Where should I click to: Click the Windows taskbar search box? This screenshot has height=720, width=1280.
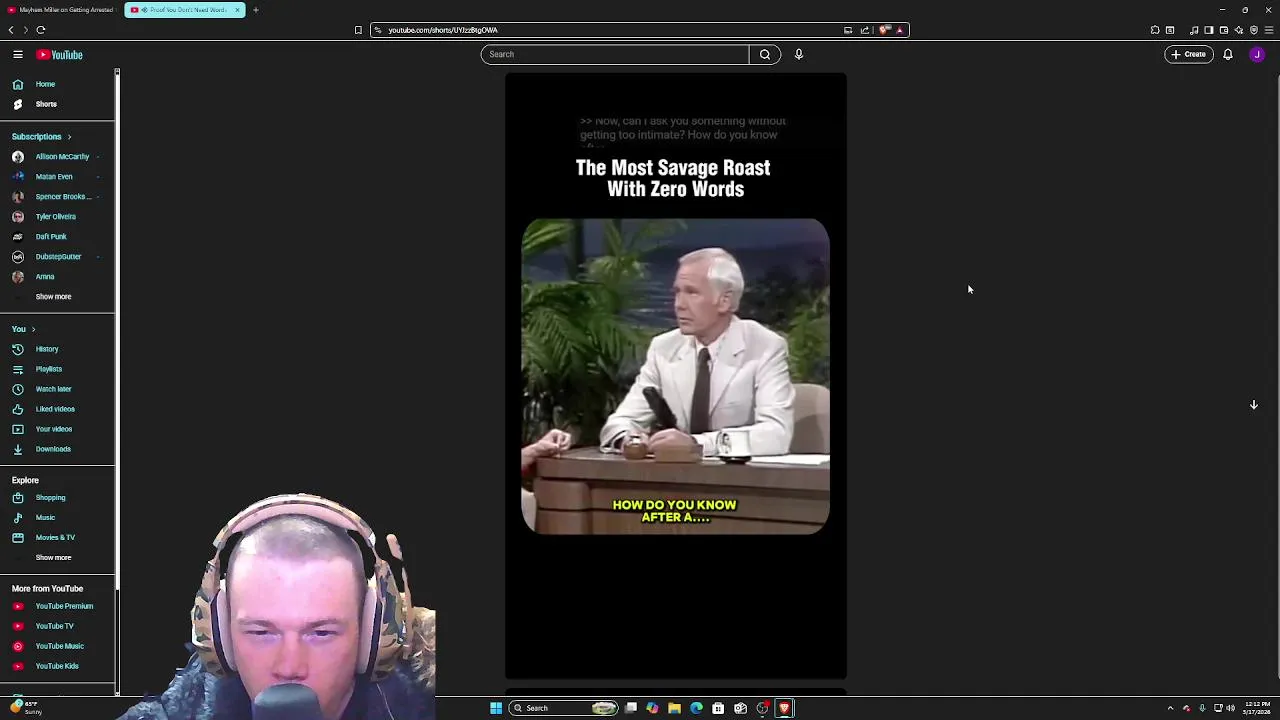[x=565, y=708]
